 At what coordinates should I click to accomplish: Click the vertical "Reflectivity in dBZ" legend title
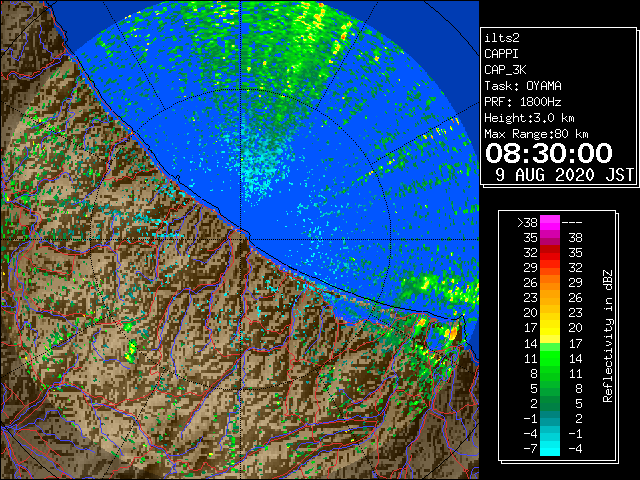[608, 336]
